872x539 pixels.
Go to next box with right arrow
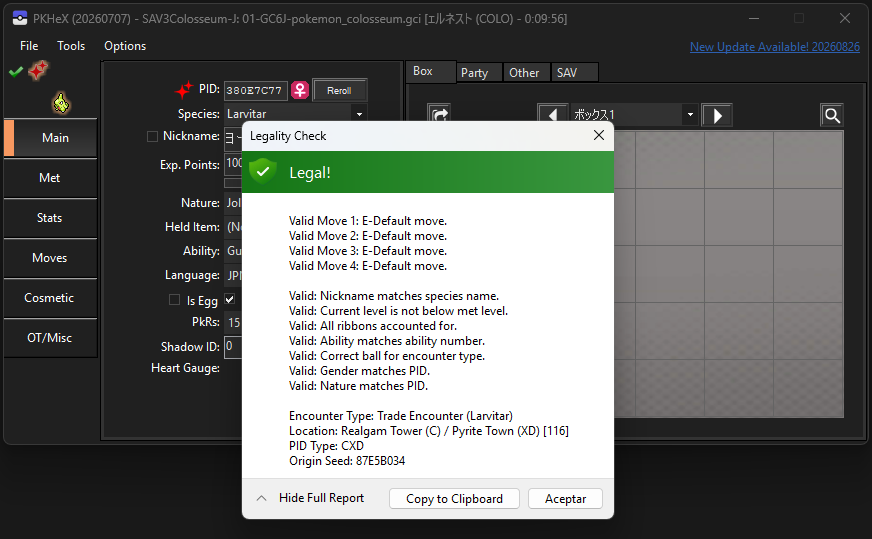pyautogui.click(x=716, y=115)
